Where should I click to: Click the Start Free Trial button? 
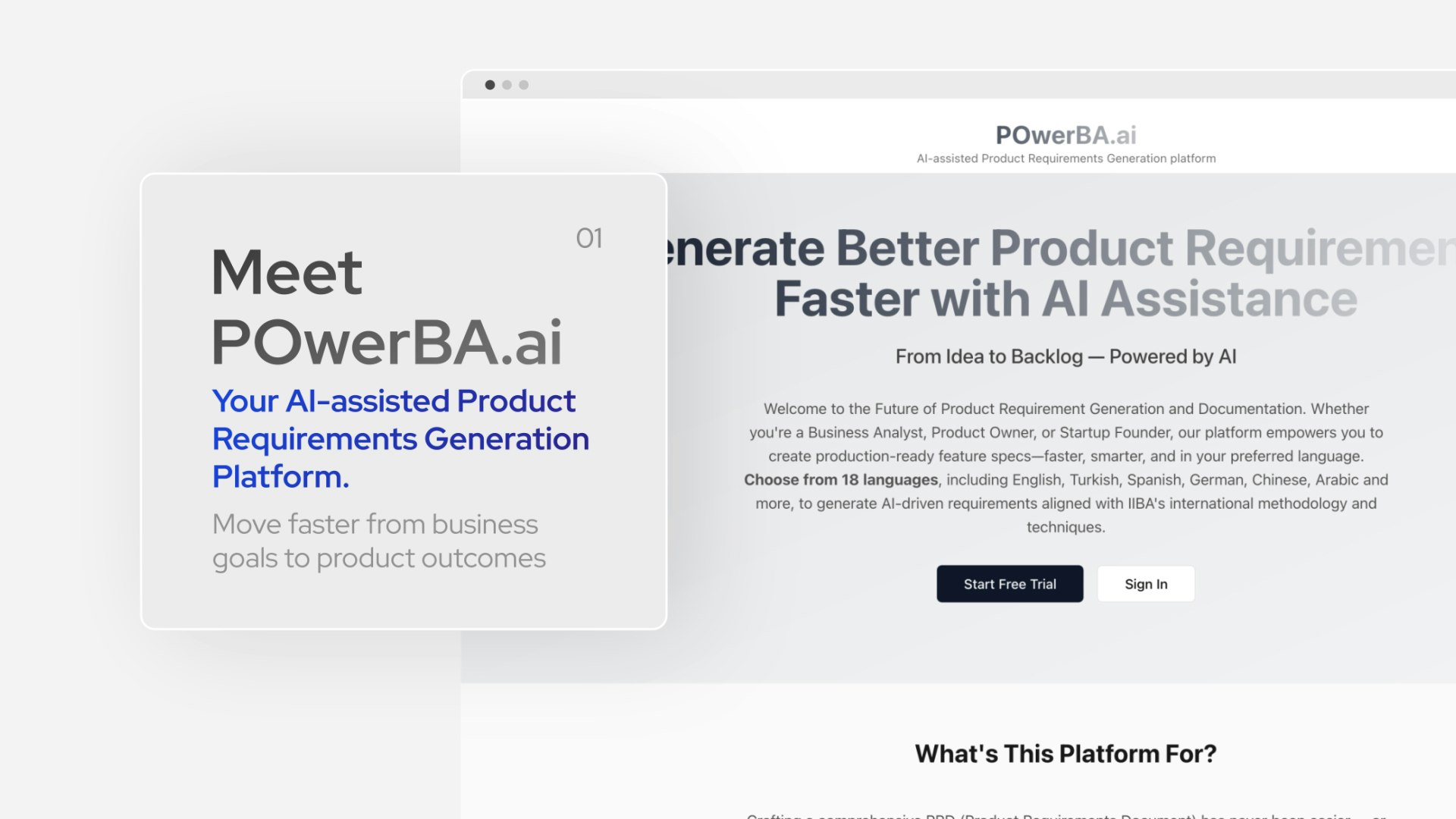[x=1009, y=584]
